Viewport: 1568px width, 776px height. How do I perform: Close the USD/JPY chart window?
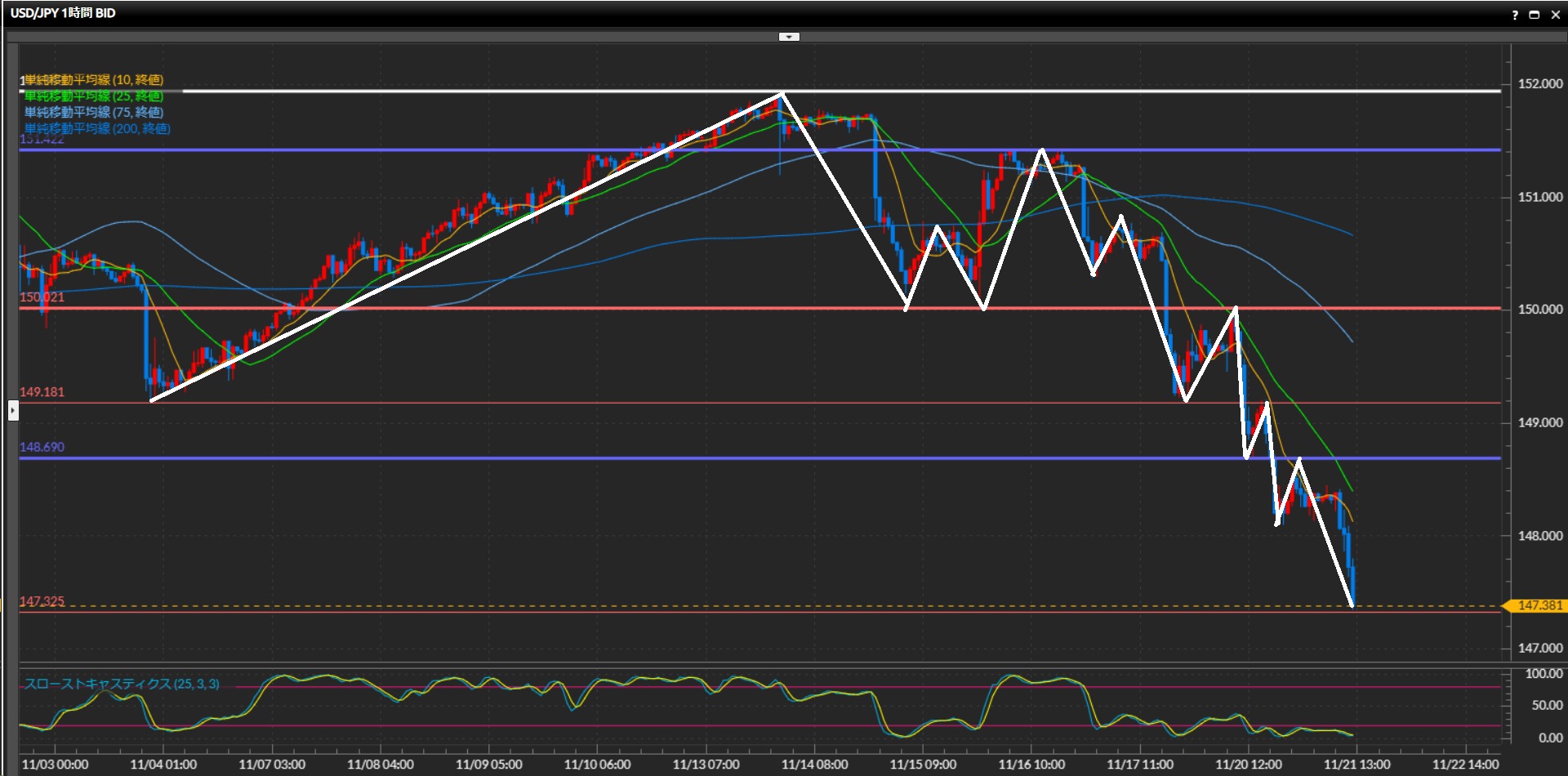tap(1556, 15)
